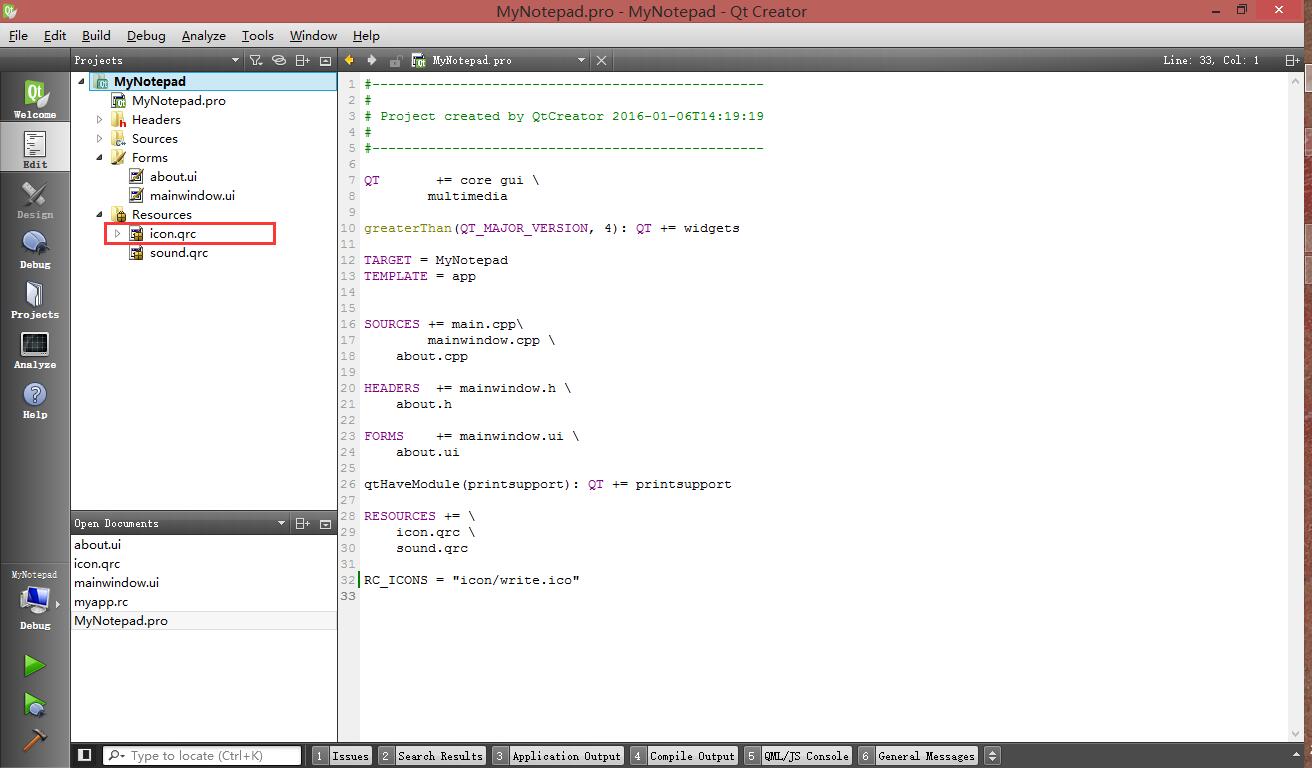Click the Type to locate field
This screenshot has width=1312, height=768.
pyautogui.click(x=203, y=756)
